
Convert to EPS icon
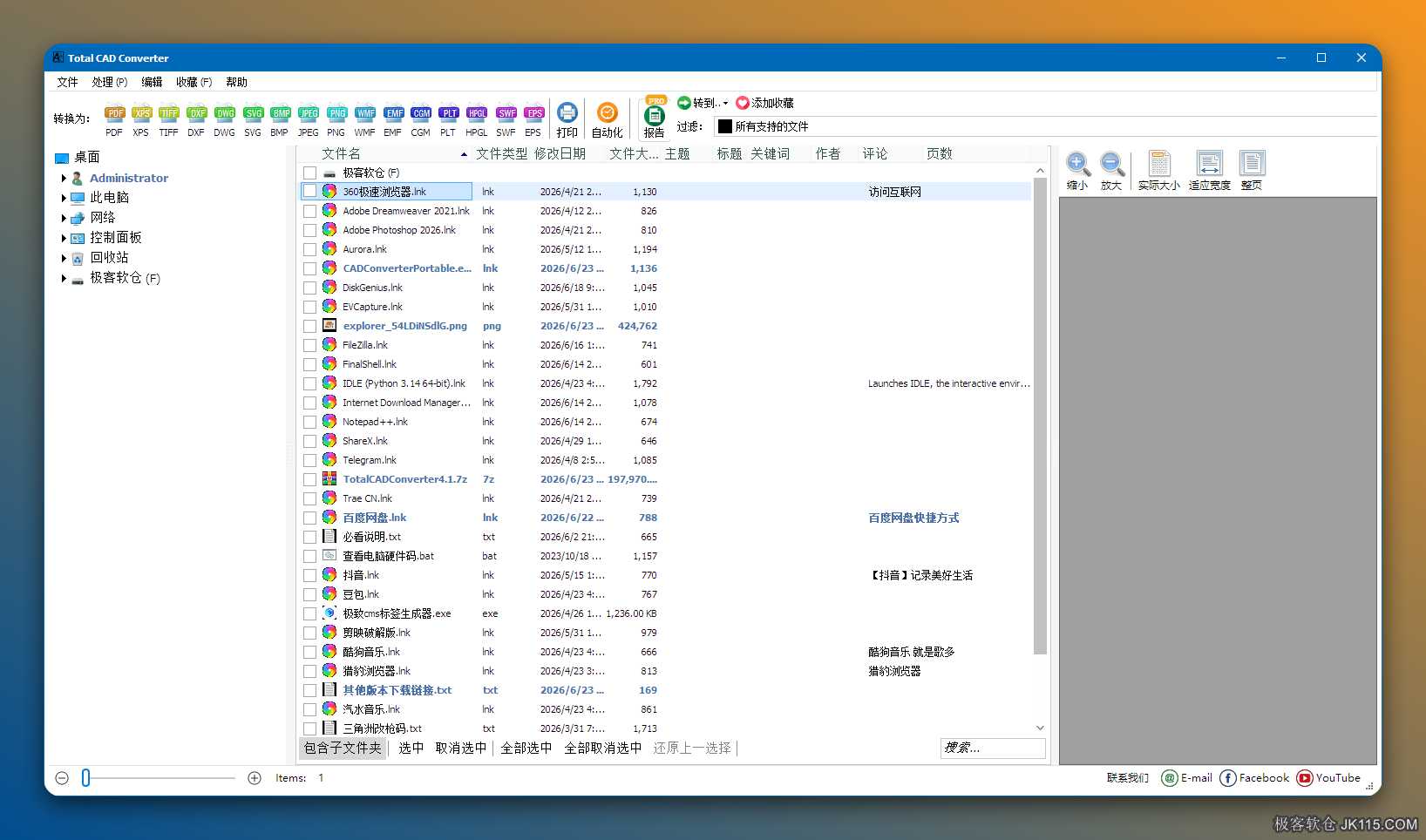533,120
